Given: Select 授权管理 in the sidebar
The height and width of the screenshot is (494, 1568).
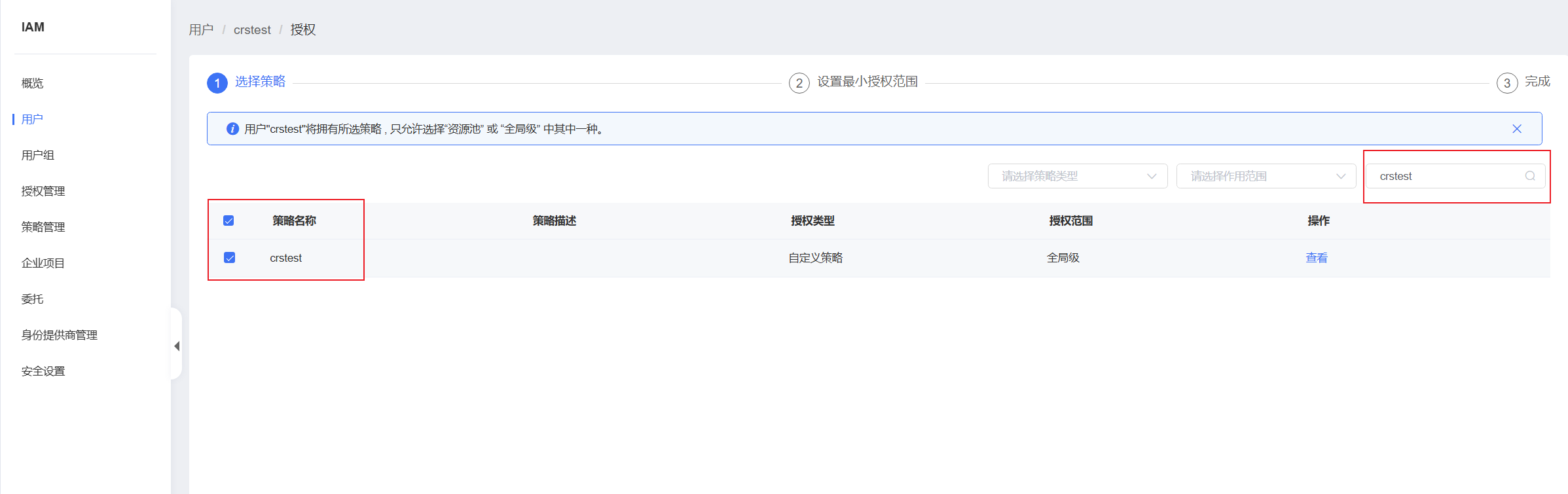Looking at the screenshot, I should [43, 191].
